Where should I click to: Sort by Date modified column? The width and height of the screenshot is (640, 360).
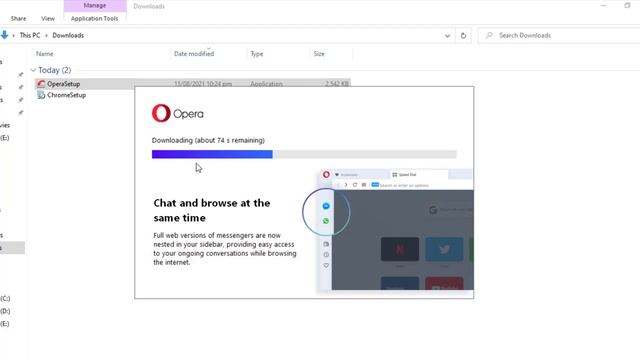[194, 54]
